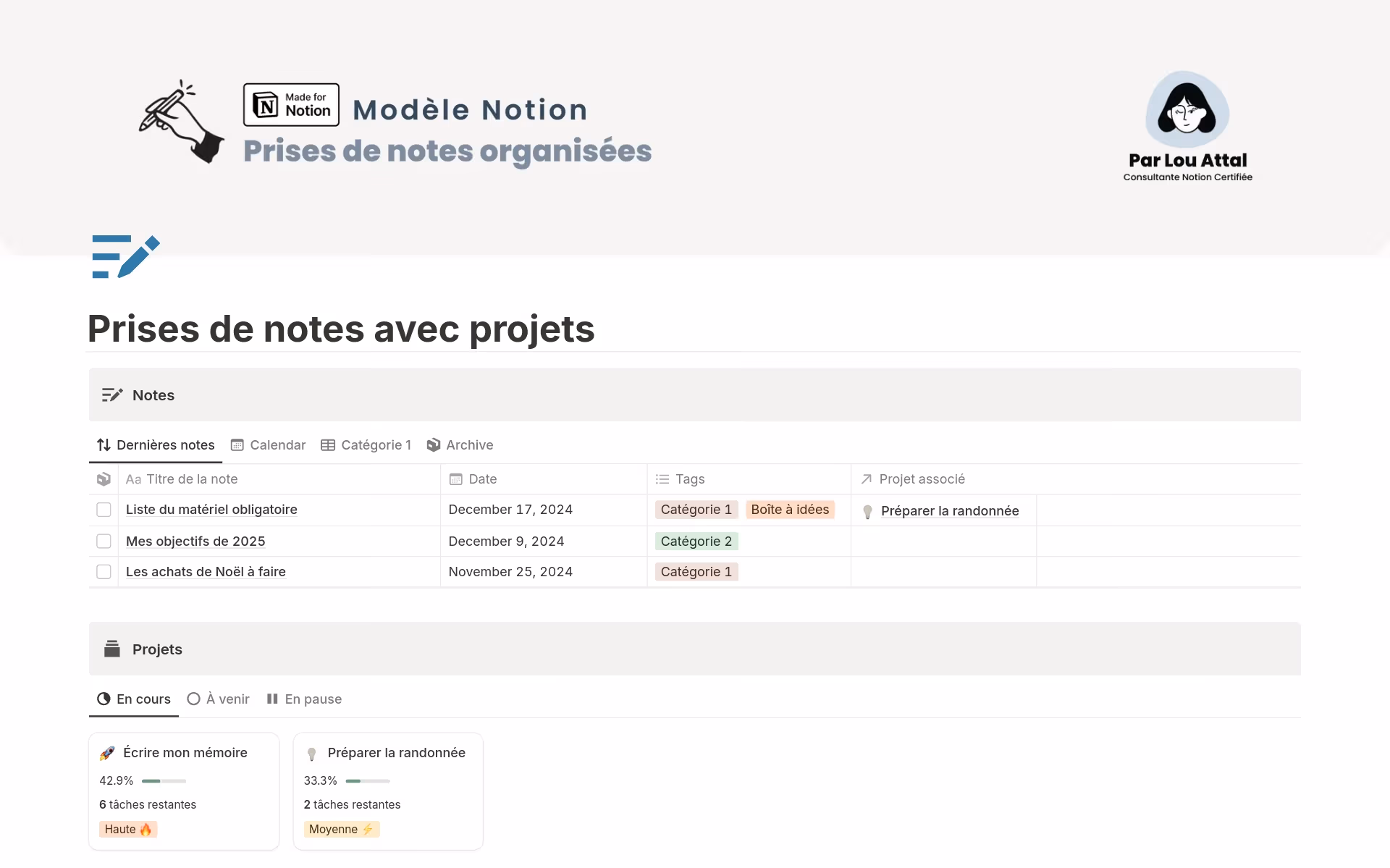Viewport: 1390px width, 868px height.
Task: Click the archive box column header icon
Action: click(104, 479)
